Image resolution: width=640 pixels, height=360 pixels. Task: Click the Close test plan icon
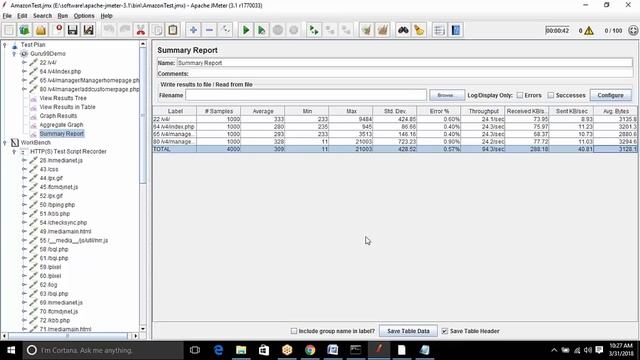(x=57, y=30)
